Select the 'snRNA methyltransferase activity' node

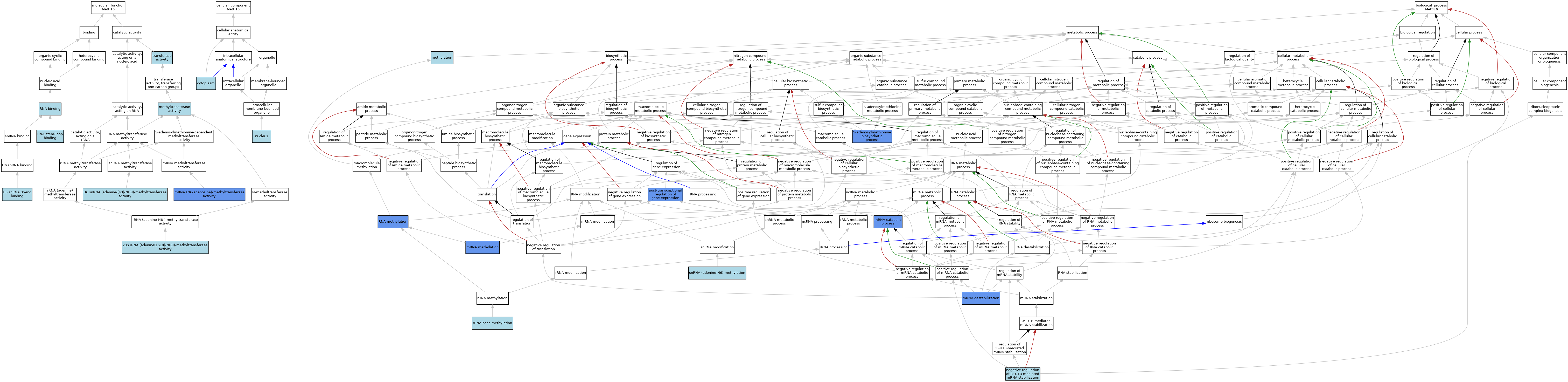130,165
